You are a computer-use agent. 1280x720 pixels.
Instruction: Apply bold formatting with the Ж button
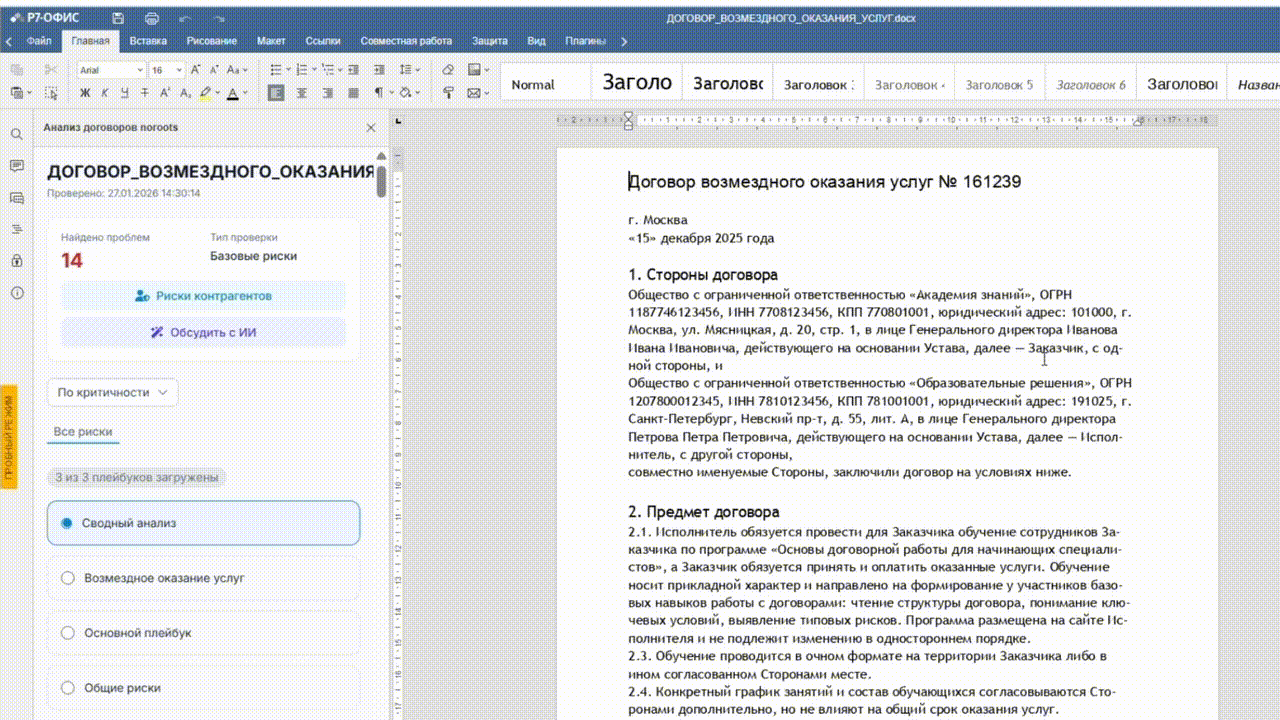click(85, 93)
